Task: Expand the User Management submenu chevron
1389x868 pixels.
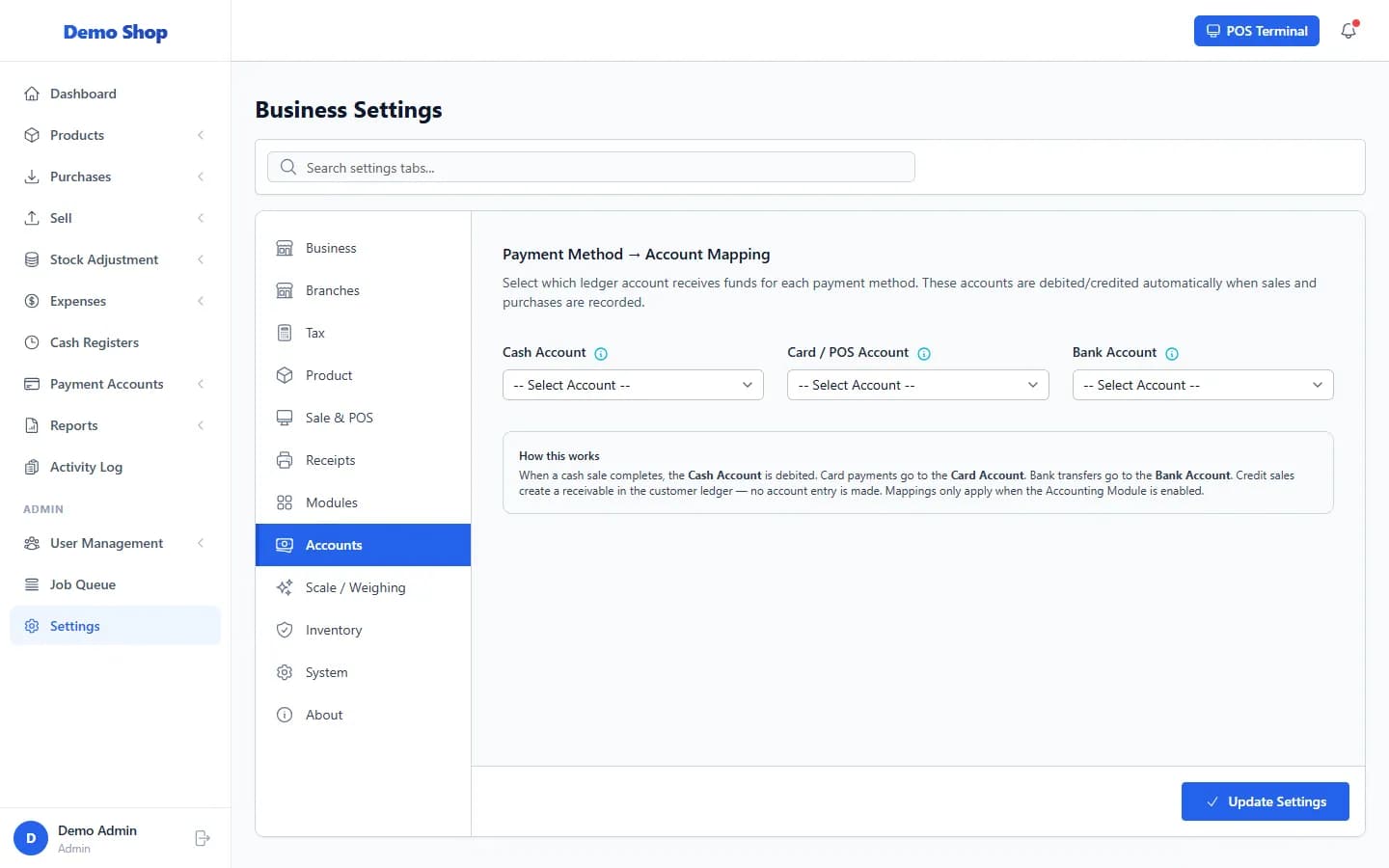Action: 201,543
